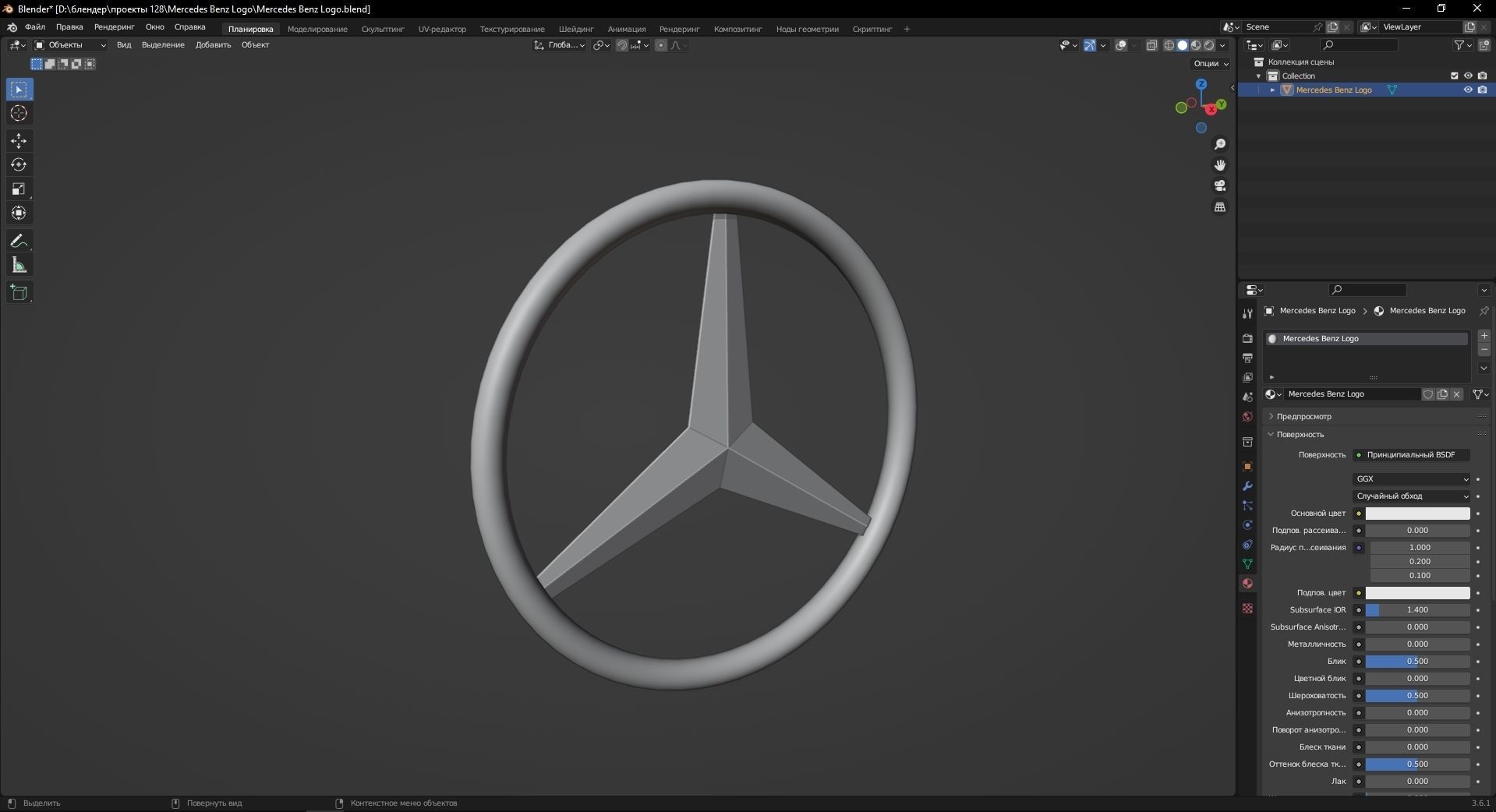Image resolution: width=1496 pixels, height=812 pixels.
Task: Open the Particles properties tab
Action: pyautogui.click(x=1247, y=507)
